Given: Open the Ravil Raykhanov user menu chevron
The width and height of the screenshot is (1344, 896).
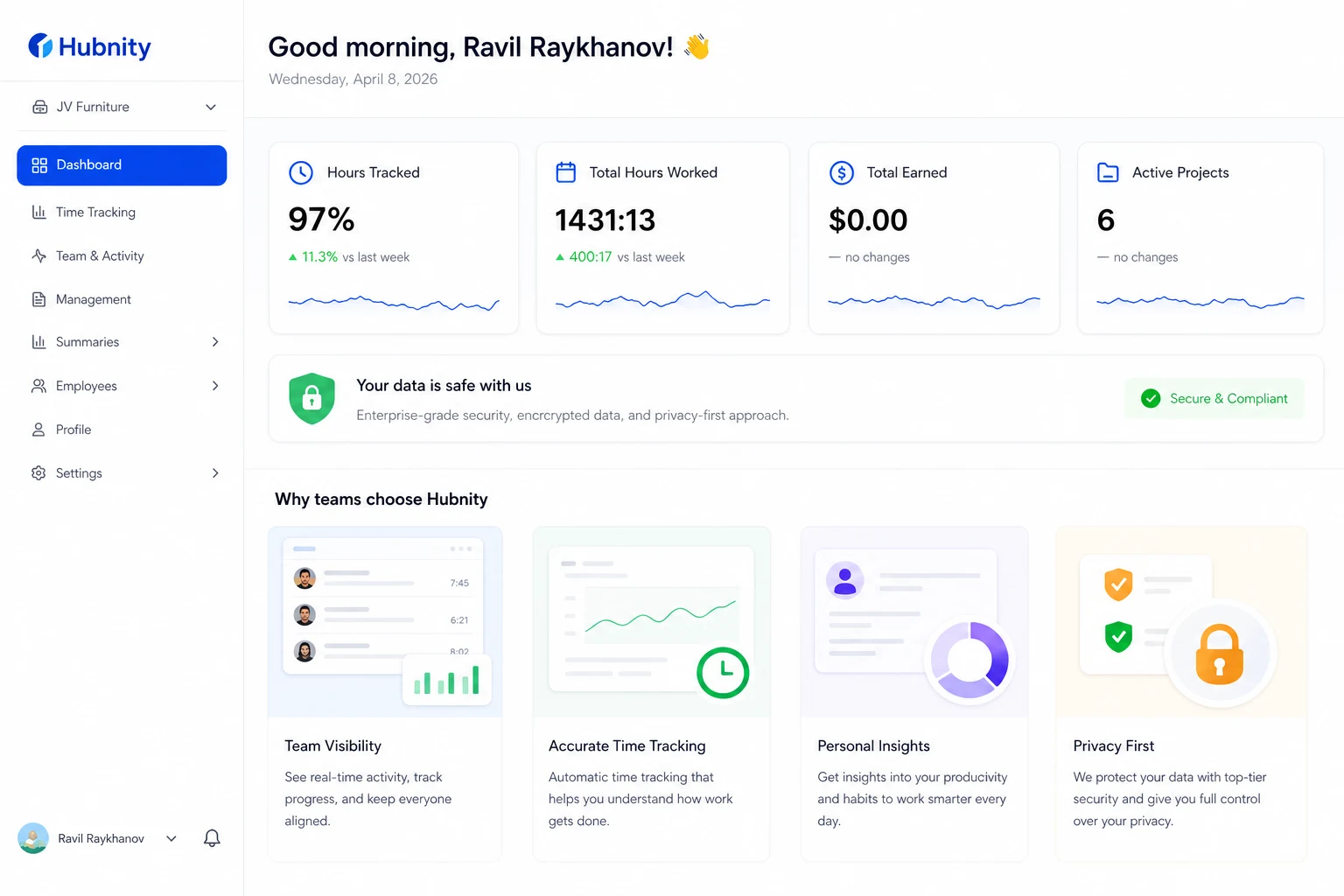Looking at the screenshot, I should (x=171, y=838).
